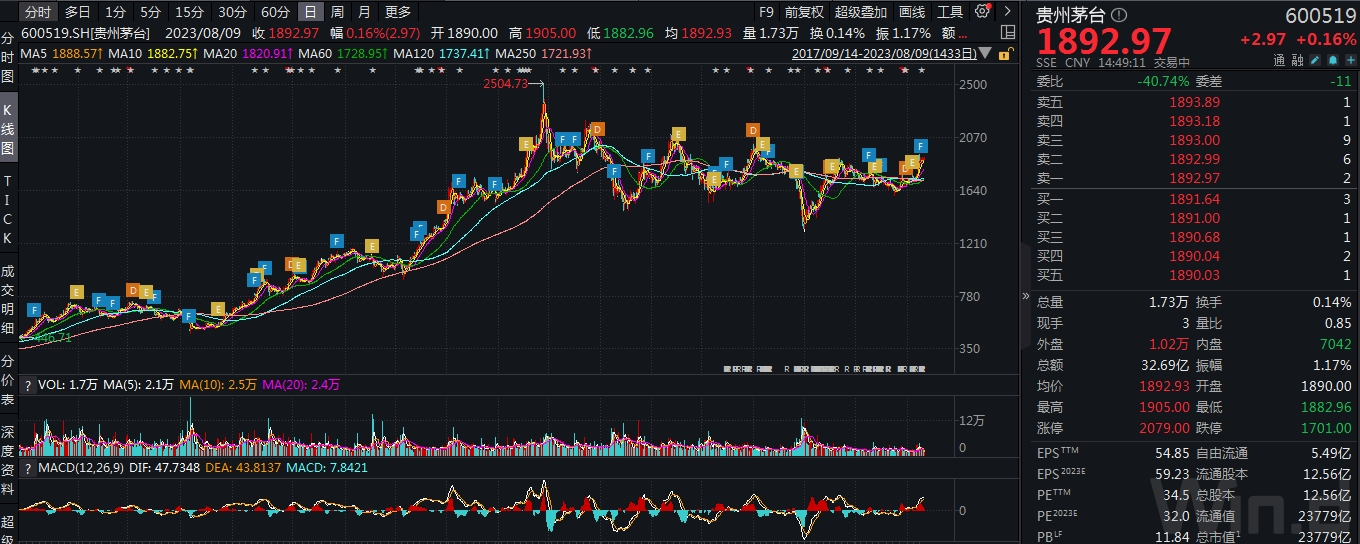Click the plus icon to add to watchlist
This screenshot has height=544, width=1360.
(1351, 60)
